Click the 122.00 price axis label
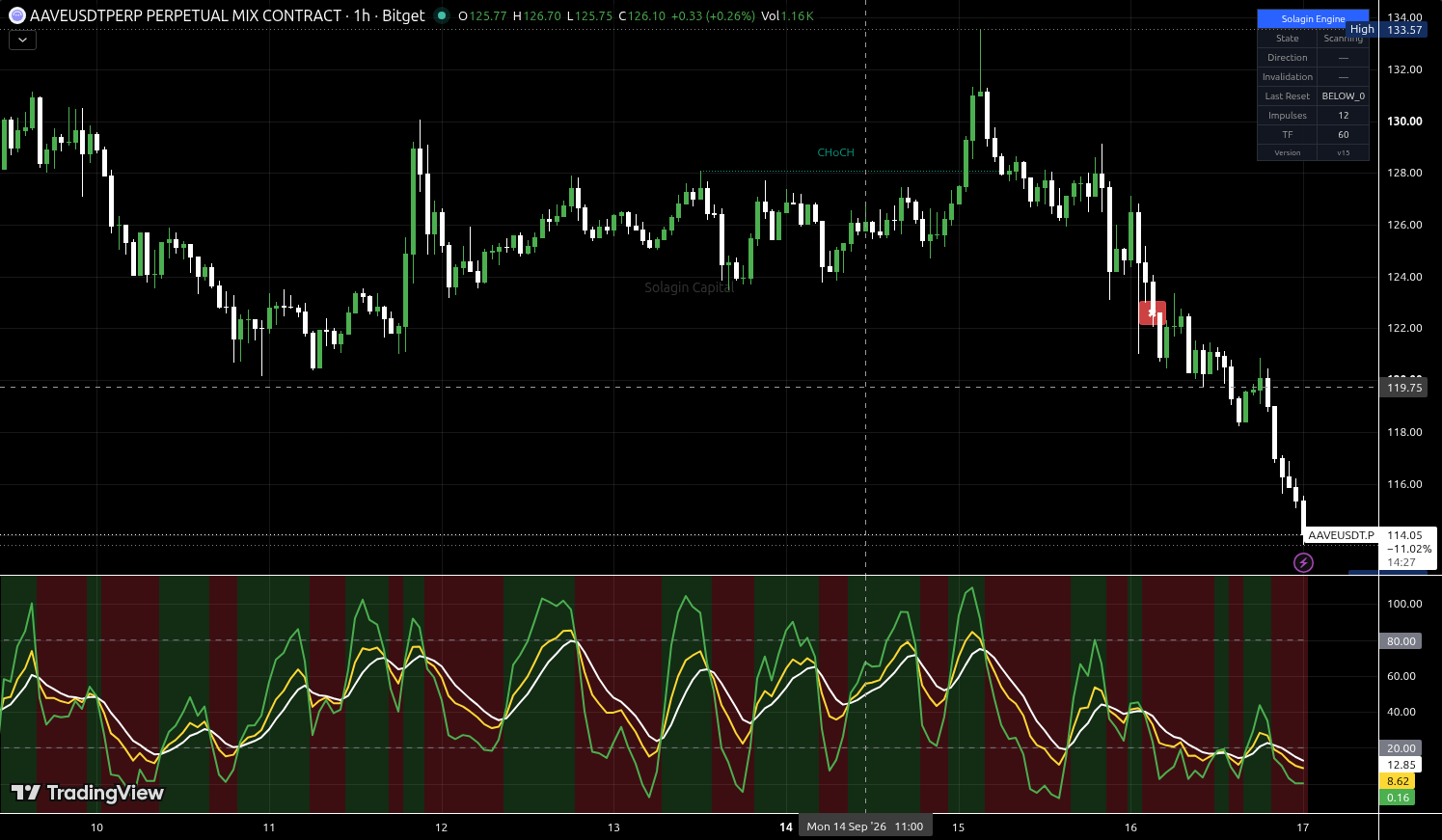The height and width of the screenshot is (840, 1442). click(x=1404, y=328)
